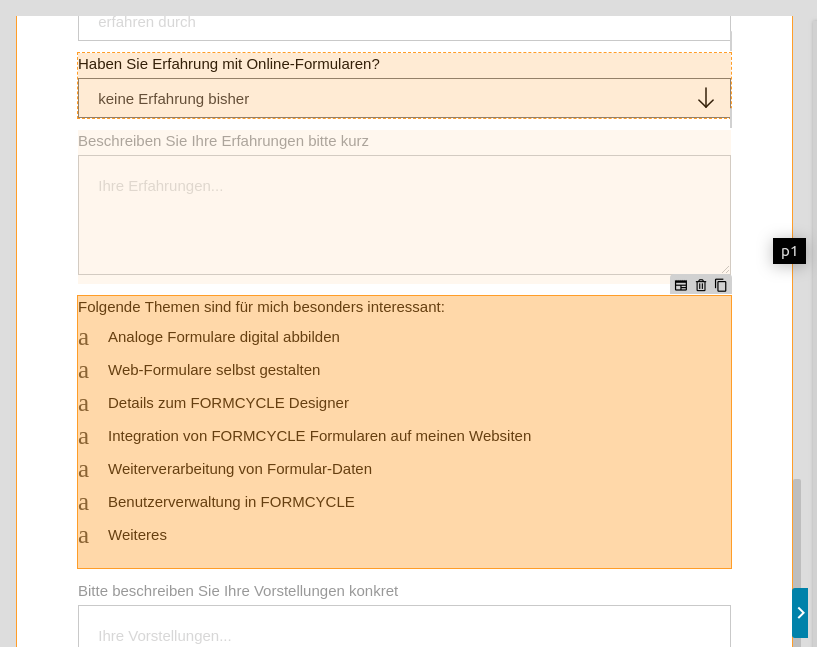Open the element layout template icon
The width and height of the screenshot is (817, 647).
680,285
